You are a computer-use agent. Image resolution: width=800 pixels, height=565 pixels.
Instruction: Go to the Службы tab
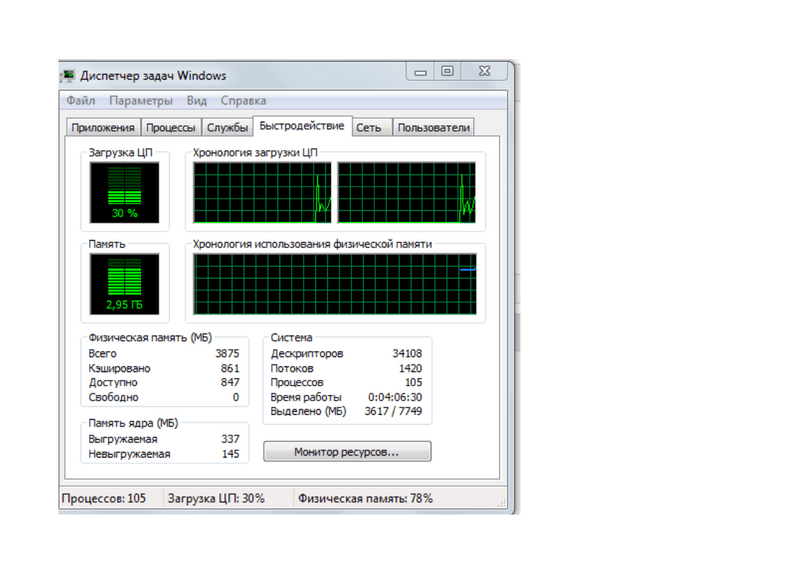pyautogui.click(x=227, y=128)
